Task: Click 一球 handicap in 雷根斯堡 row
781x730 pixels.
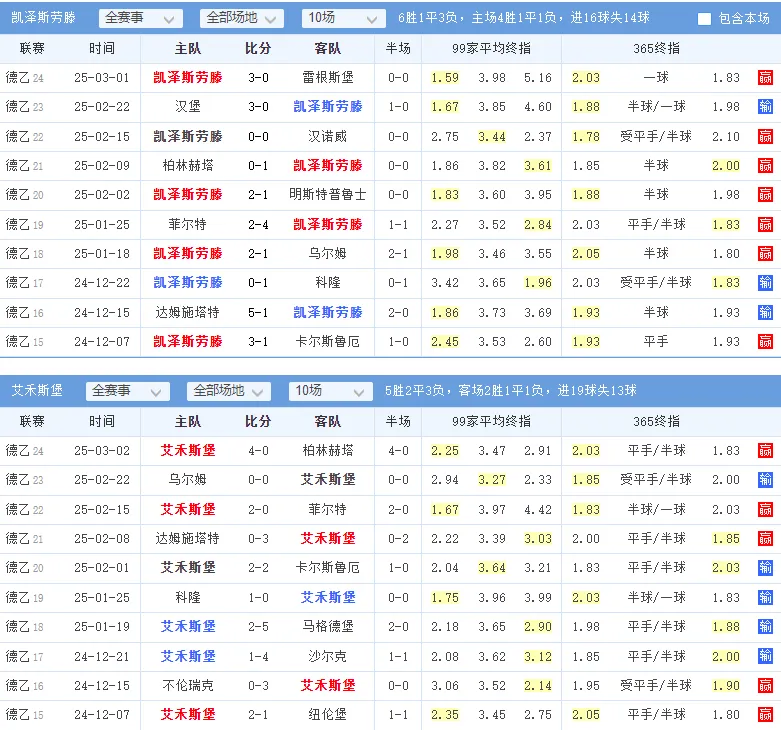Action: [x=656, y=78]
